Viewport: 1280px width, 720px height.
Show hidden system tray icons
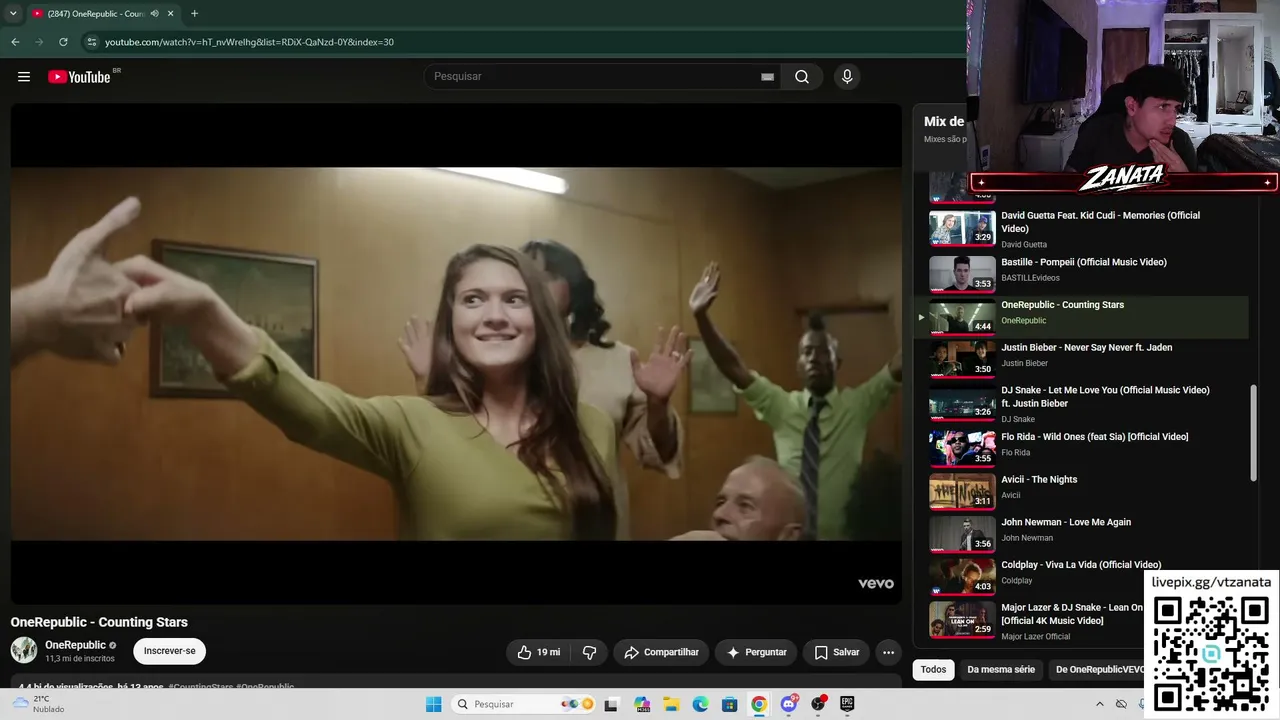pyautogui.click(x=1100, y=704)
